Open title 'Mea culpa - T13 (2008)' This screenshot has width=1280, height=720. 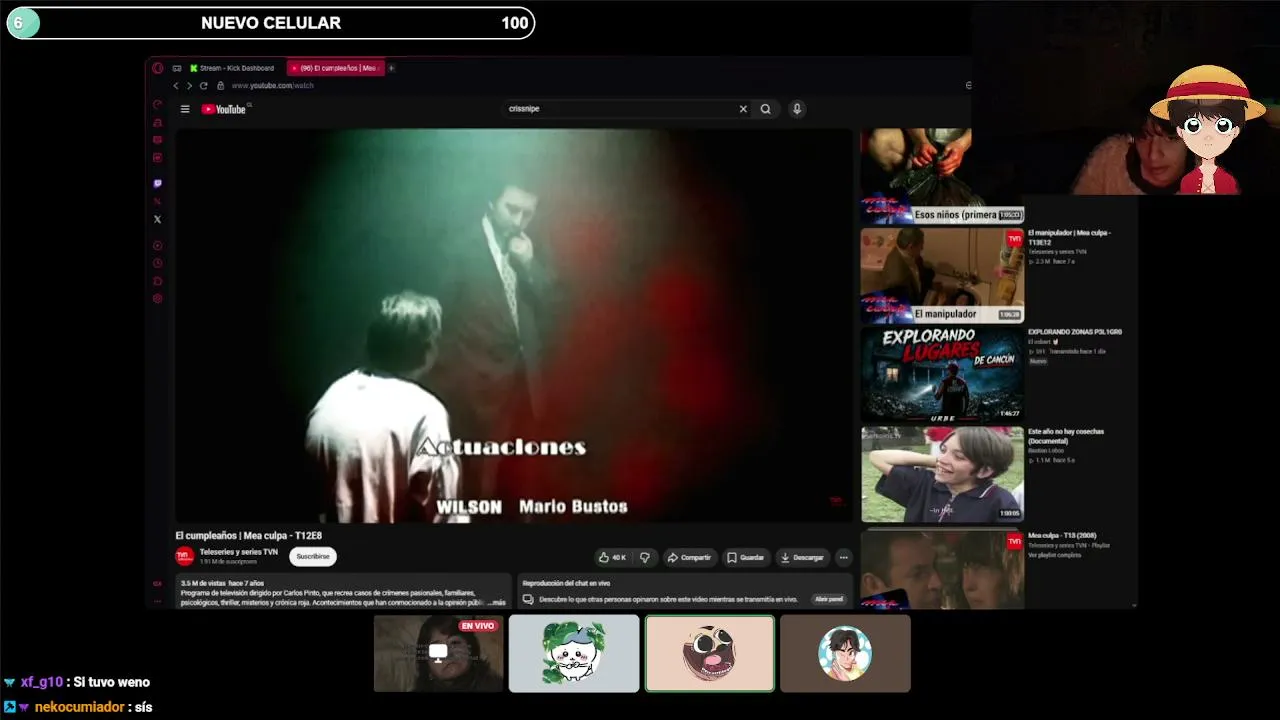[x=1062, y=536]
